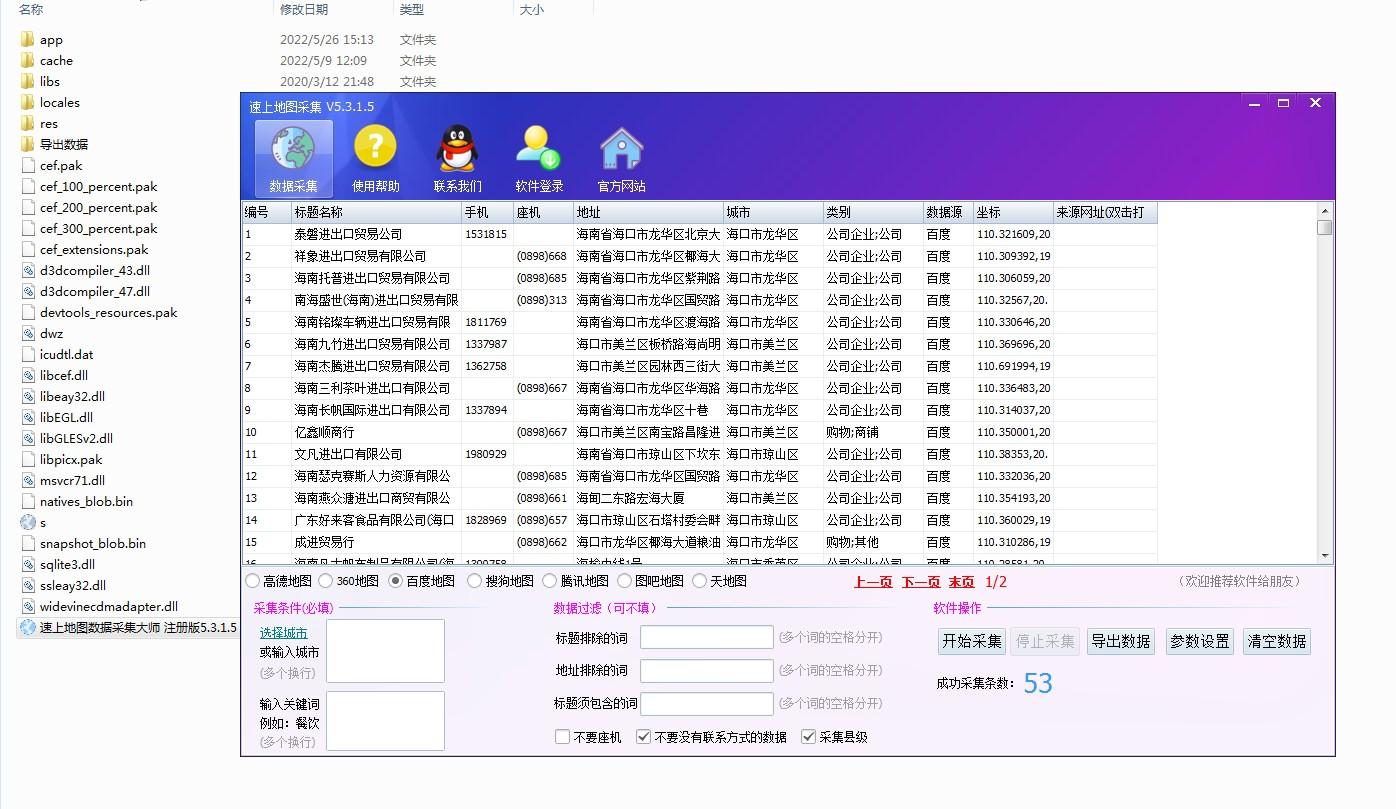The image size is (1396, 809).
Task: Click the cef.pak file icon
Action: coord(27,166)
